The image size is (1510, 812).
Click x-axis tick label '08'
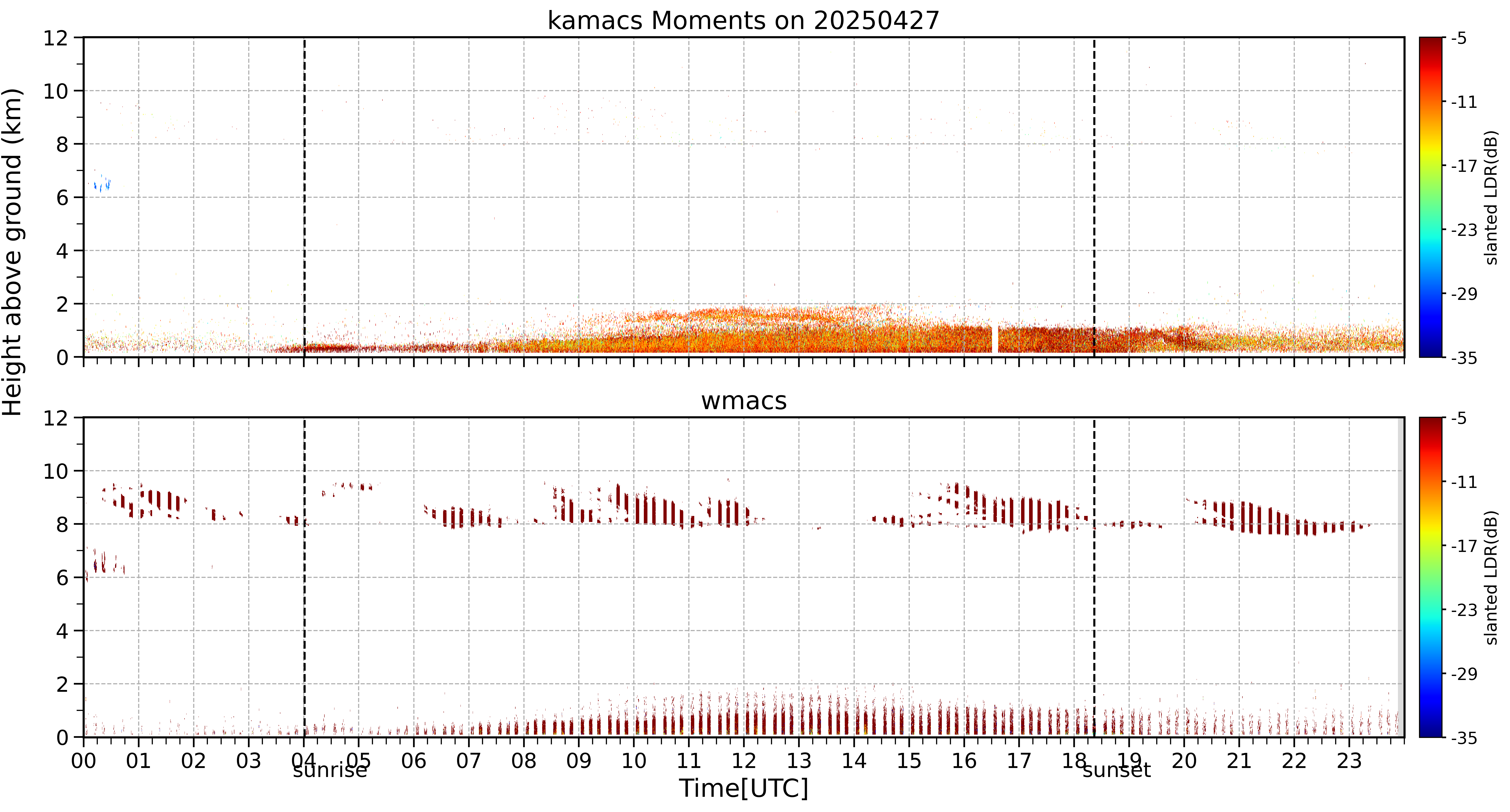pos(524,761)
